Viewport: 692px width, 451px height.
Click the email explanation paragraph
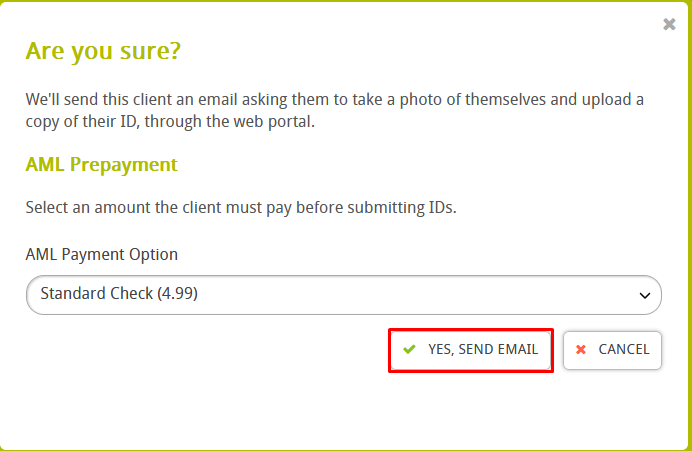click(x=335, y=111)
